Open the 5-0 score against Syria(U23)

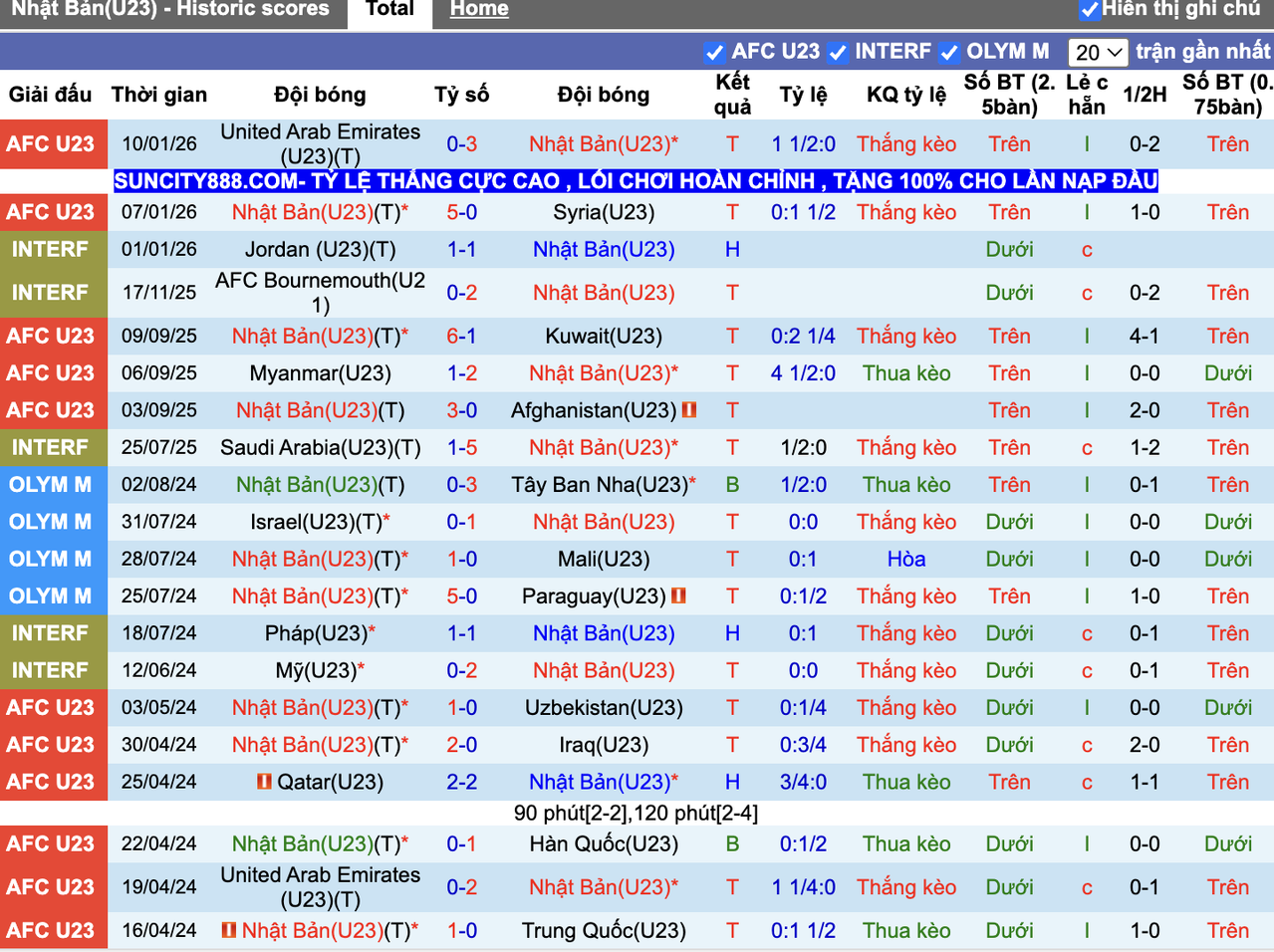point(461,212)
